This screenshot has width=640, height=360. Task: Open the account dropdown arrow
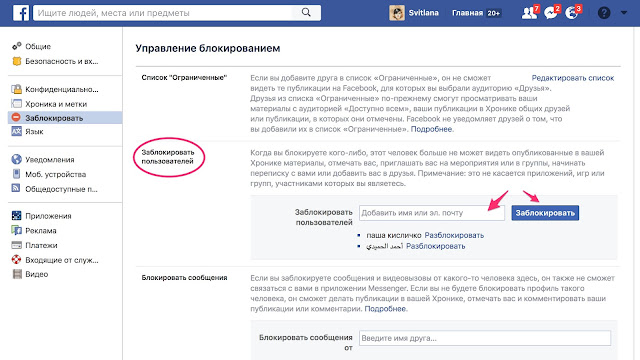(624, 13)
